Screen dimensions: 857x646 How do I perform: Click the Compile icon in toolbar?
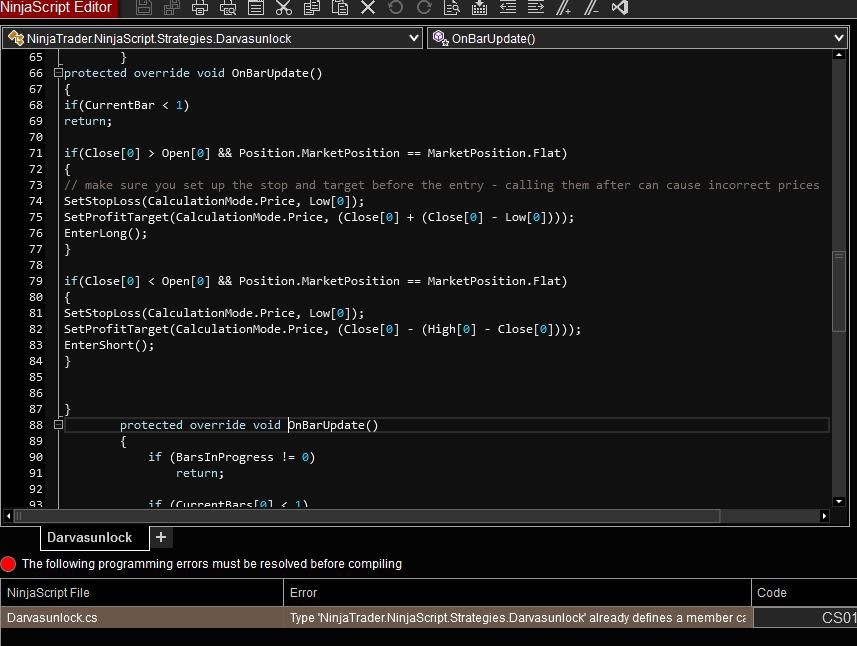point(479,8)
